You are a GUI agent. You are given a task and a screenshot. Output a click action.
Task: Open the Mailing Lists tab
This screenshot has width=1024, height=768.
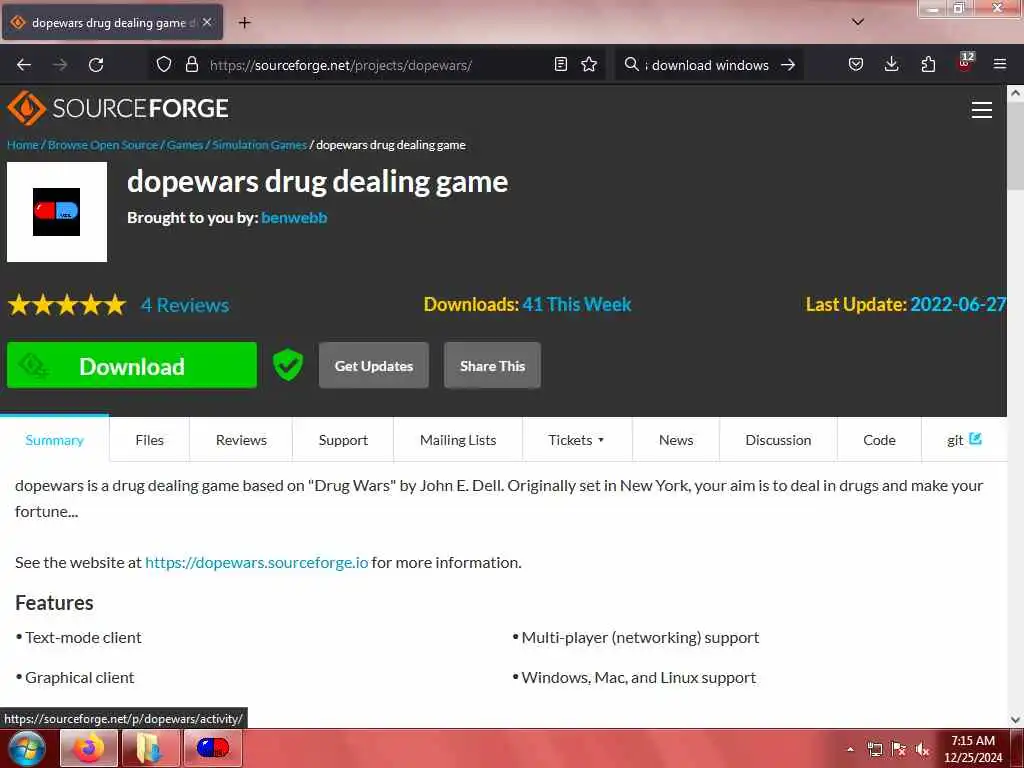[458, 440]
